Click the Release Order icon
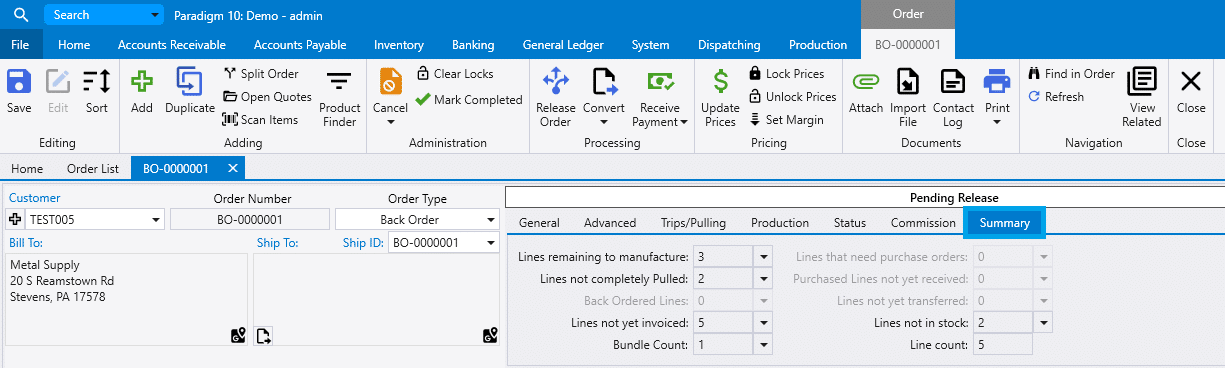This screenshot has width=1225, height=368. tap(556, 82)
